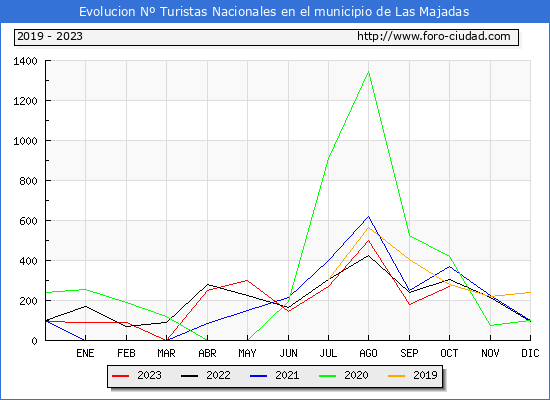Click the ENE month axis label
This screenshot has height=400, width=550.
coord(85,353)
